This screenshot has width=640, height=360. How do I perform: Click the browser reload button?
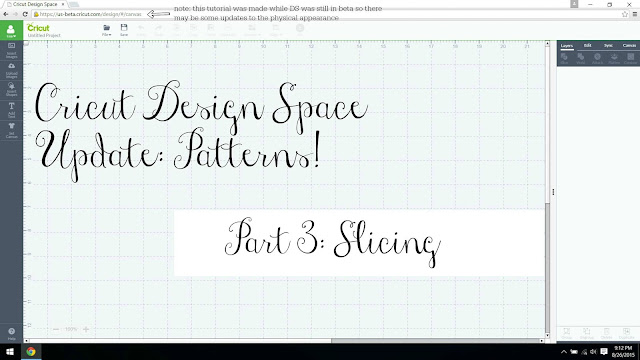pyautogui.click(x=25, y=14)
